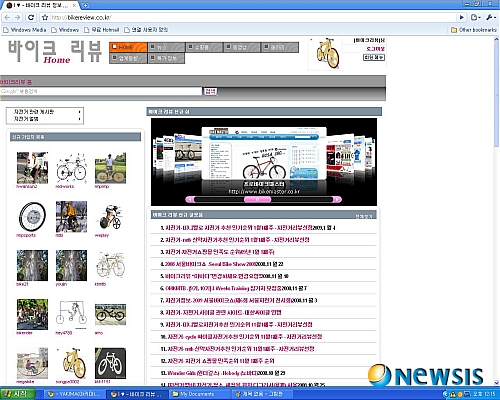500x400 pixels.
Task: Open a new tab with the plus icon
Action: pos(85,5)
